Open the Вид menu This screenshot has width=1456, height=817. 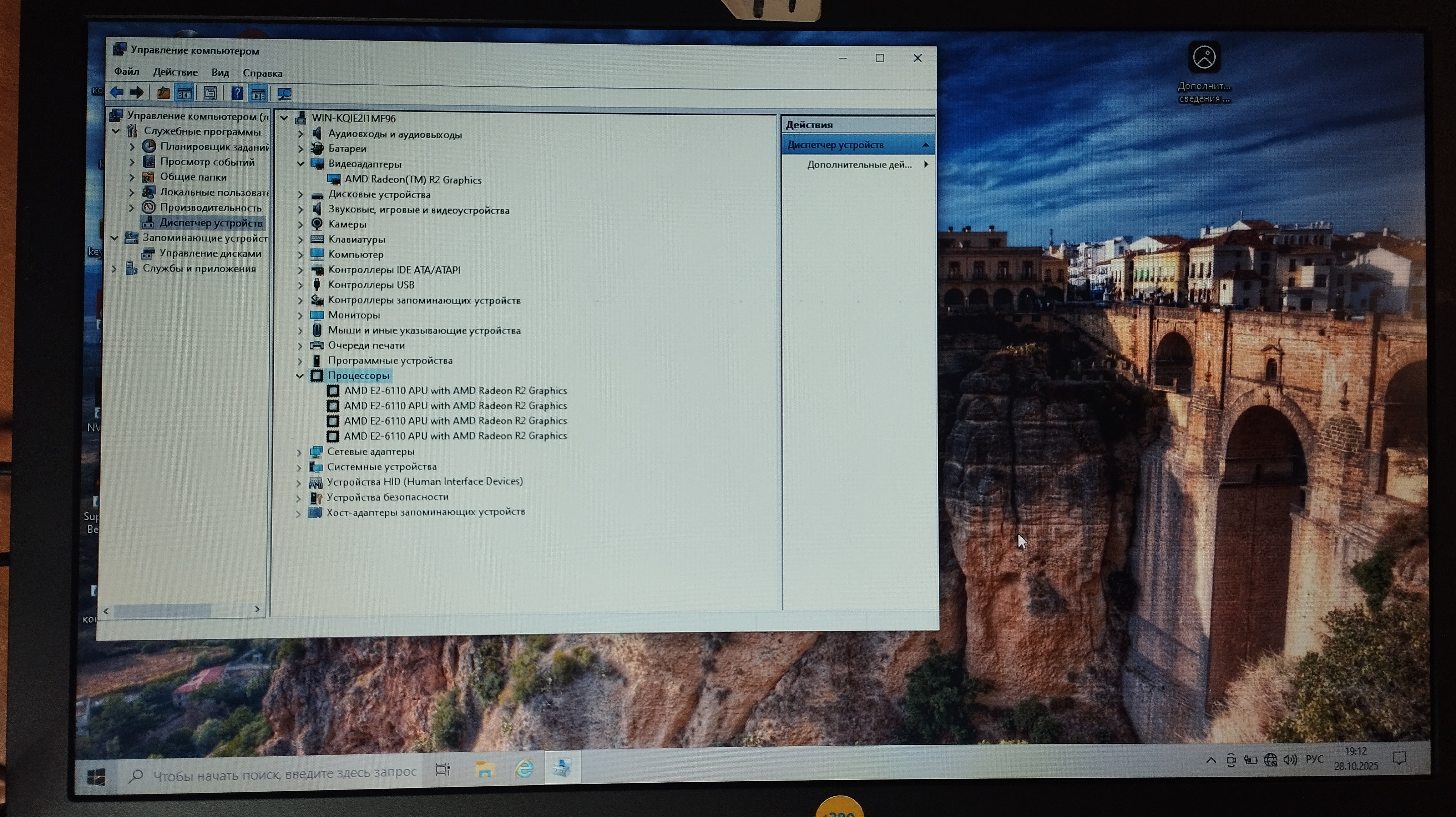pos(220,73)
